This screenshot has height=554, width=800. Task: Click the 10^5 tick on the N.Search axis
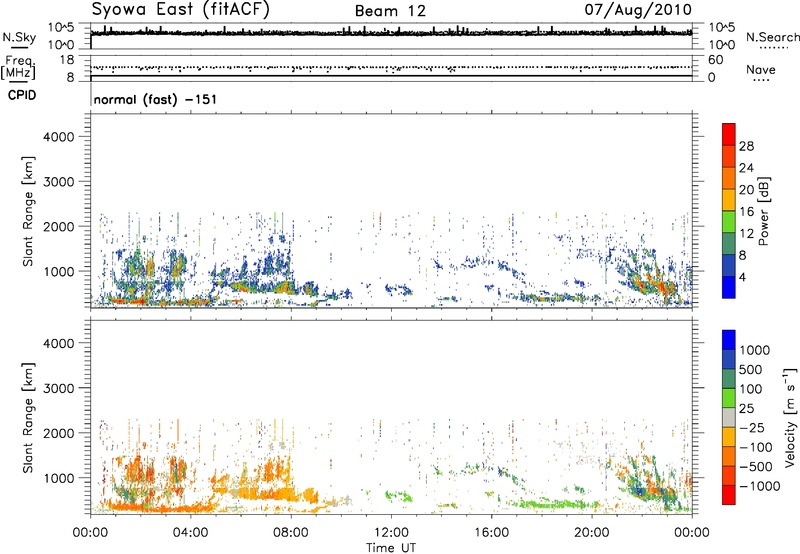click(722, 27)
